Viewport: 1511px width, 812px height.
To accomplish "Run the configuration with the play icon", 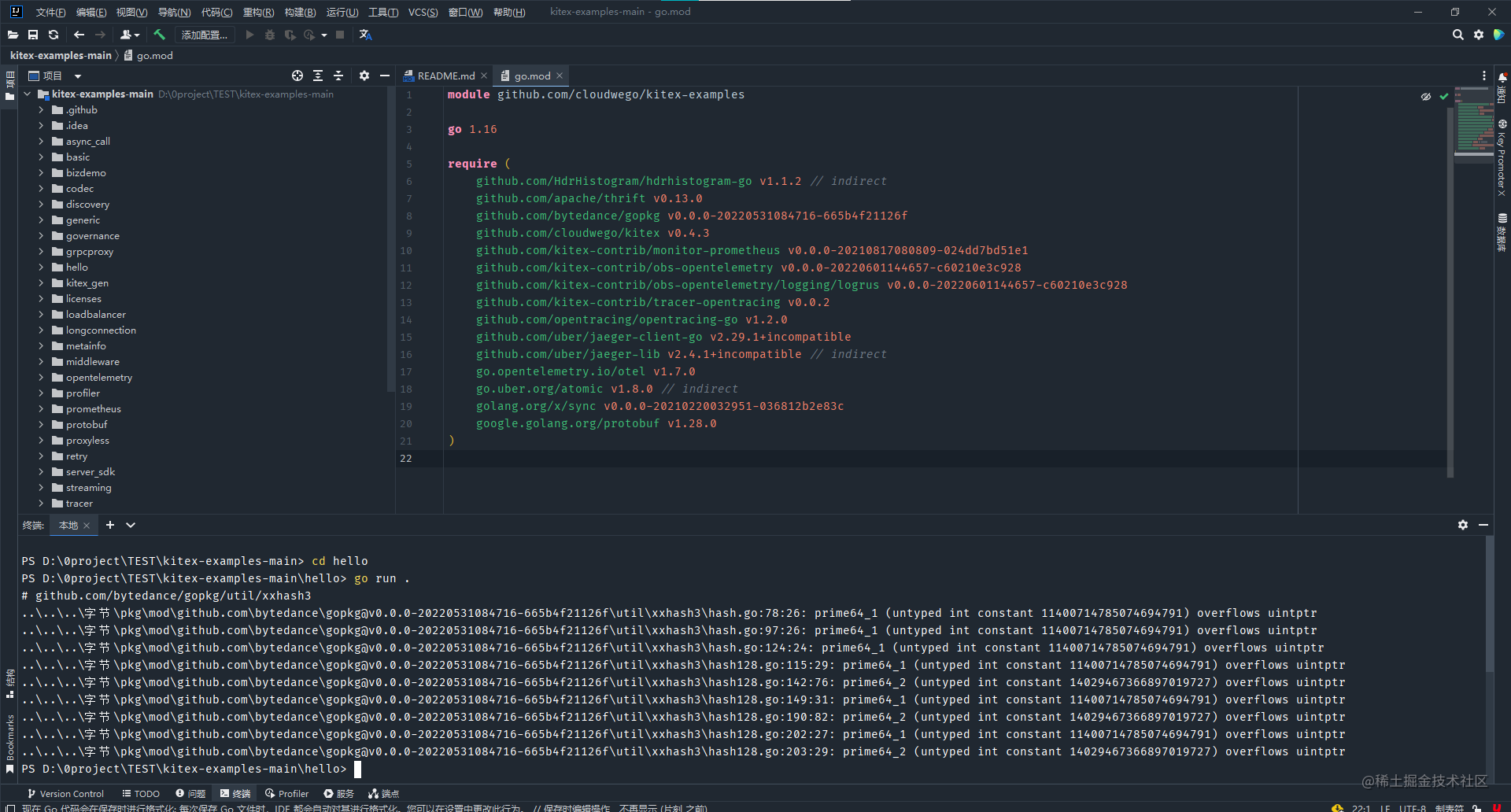I will (x=249, y=35).
